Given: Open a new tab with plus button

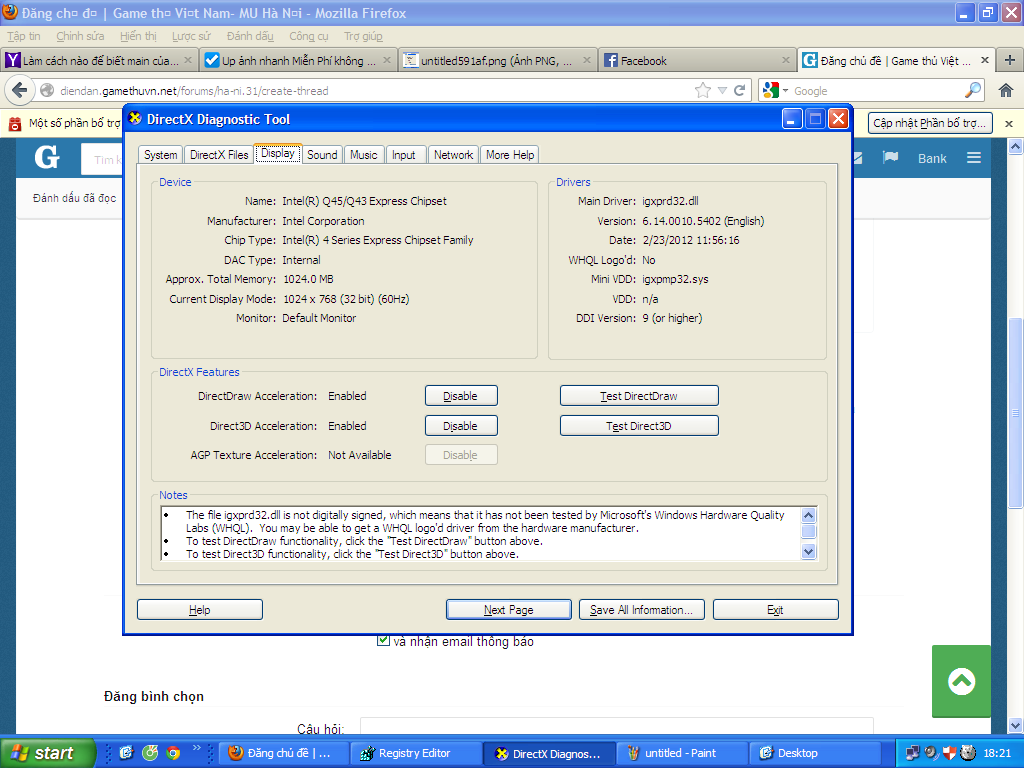Looking at the screenshot, I should 1010,60.
